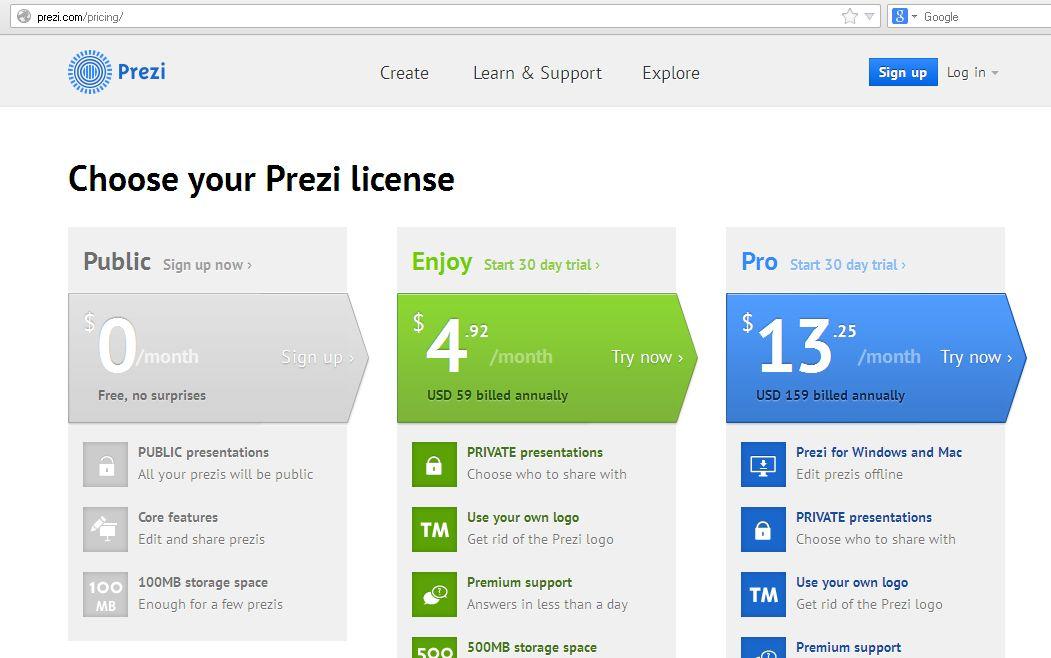Click 'PRIVATE presentations' in Pro plan
The width and height of the screenshot is (1051, 658).
[863, 517]
